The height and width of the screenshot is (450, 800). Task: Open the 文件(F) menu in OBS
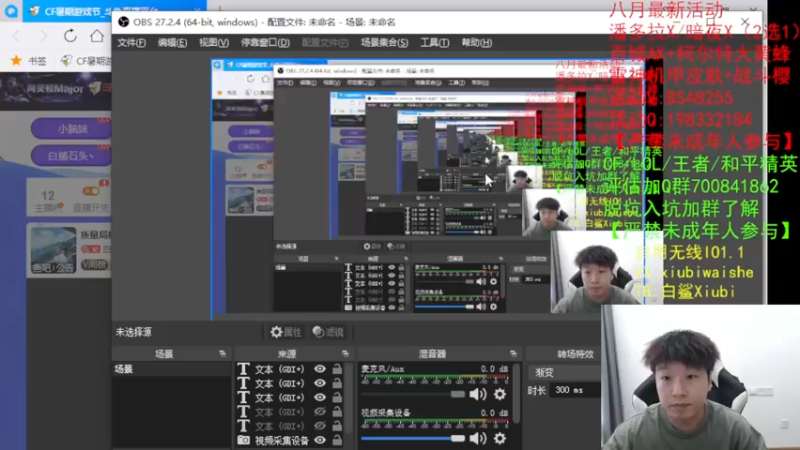132,43
